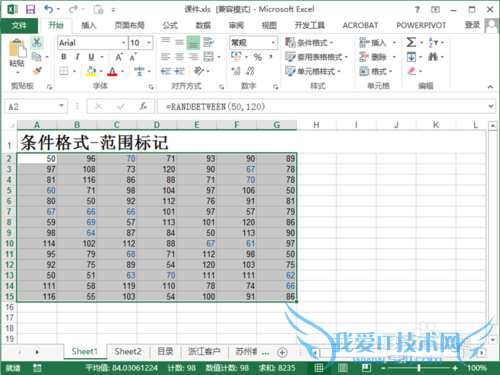The width and height of the screenshot is (500, 375).
Task: Apply the red font color
Action: (x=112, y=71)
